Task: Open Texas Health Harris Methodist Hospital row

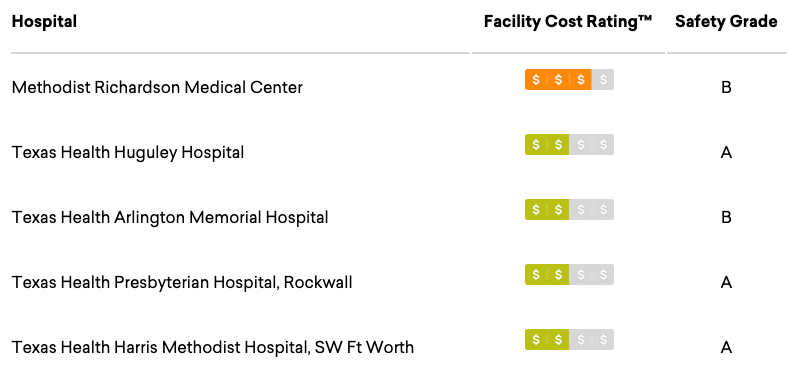Action: pos(212,347)
